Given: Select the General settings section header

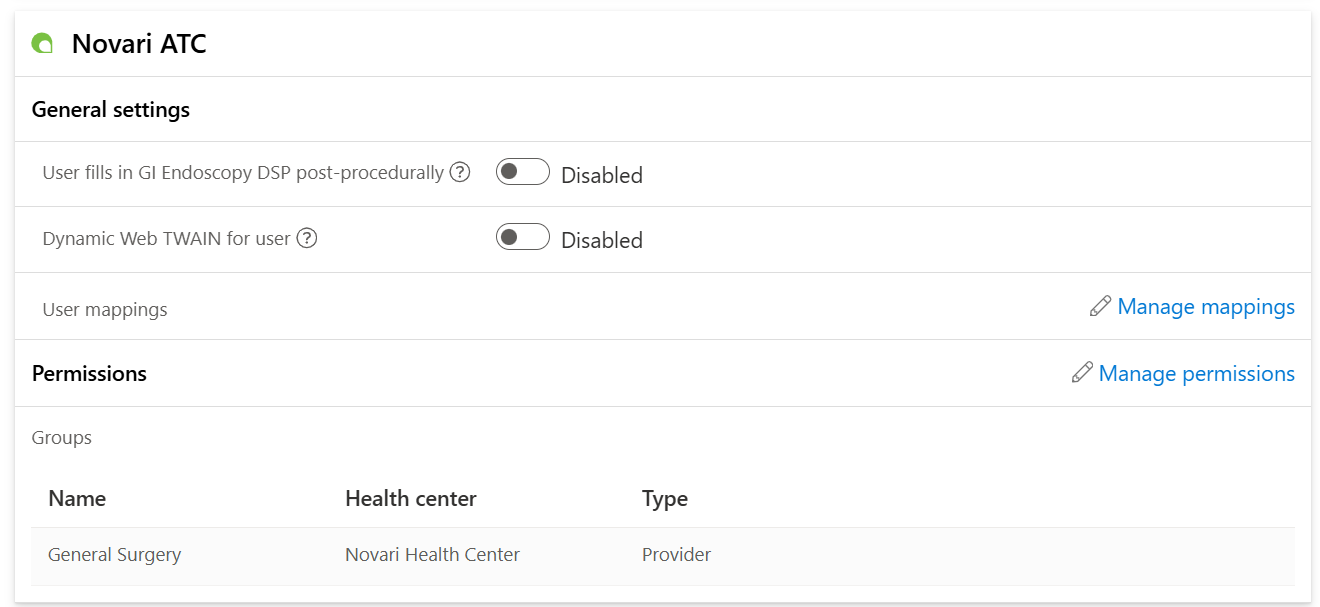Looking at the screenshot, I should [x=111, y=109].
